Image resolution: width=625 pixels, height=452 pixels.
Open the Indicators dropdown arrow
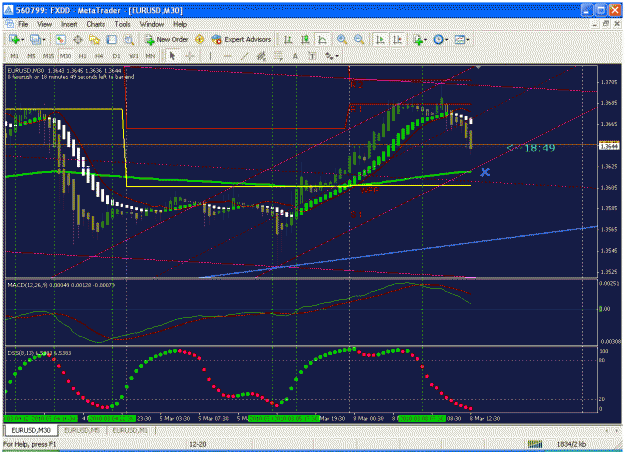pyautogui.click(x=425, y=39)
